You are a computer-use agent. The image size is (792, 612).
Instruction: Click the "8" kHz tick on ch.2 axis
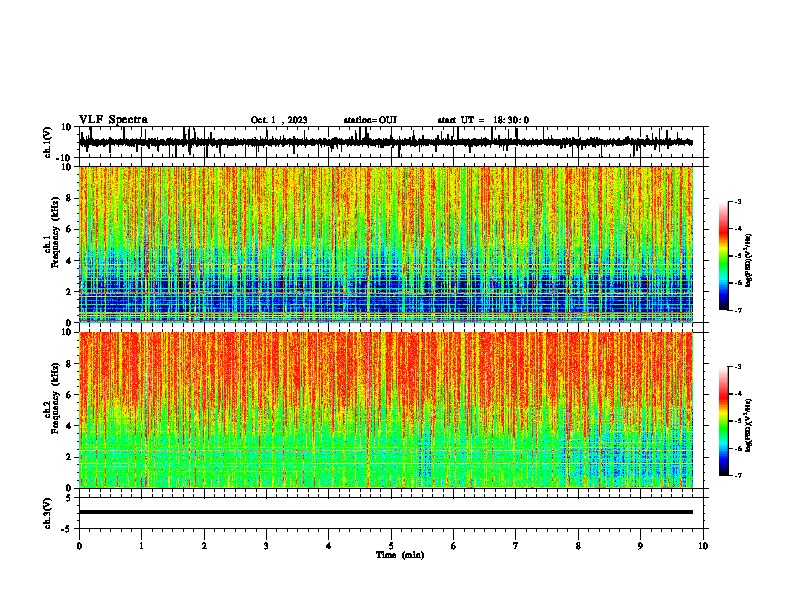coord(70,363)
